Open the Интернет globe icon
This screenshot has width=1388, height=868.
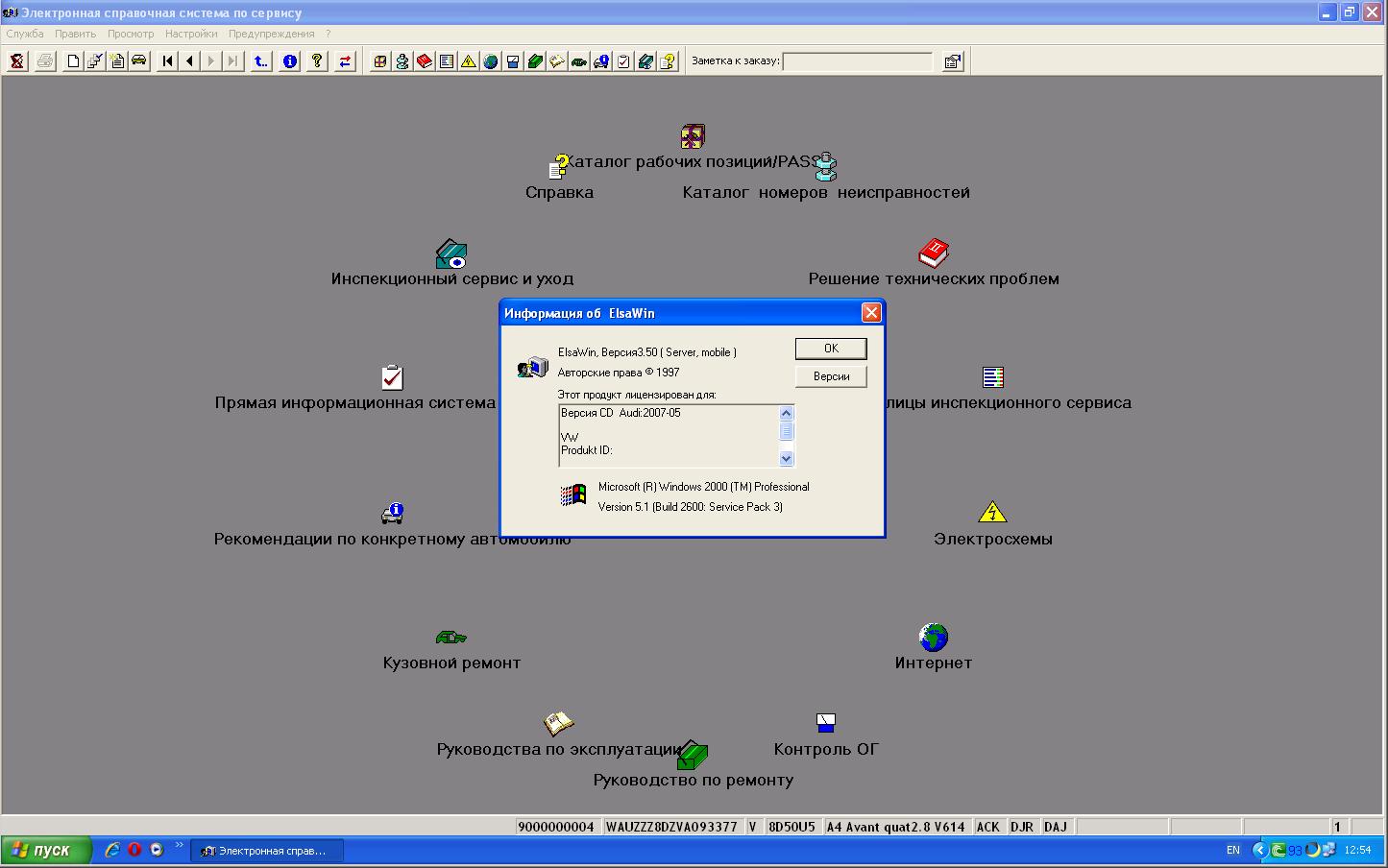(933, 637)
